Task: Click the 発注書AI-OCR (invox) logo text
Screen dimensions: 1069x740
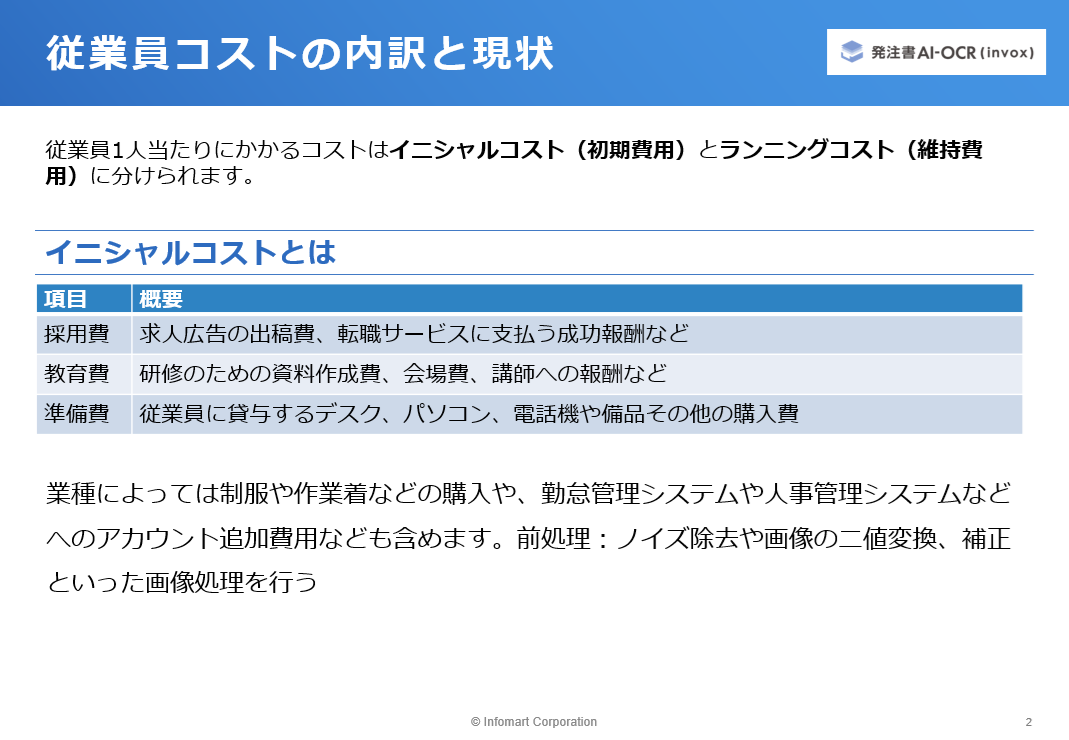Action: pos(952,53)
